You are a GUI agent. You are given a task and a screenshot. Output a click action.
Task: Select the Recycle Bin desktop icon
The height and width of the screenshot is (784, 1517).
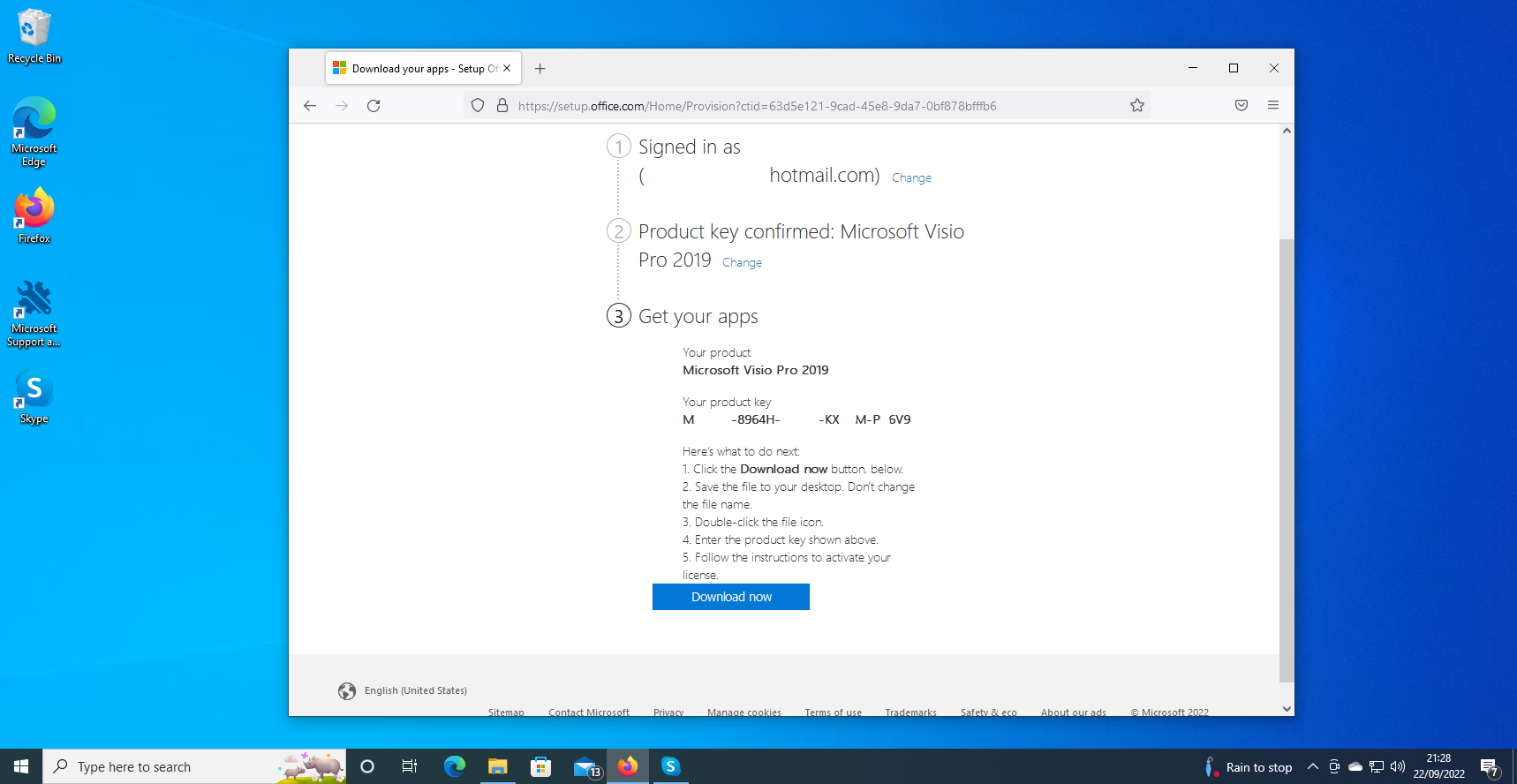[34, 36]
